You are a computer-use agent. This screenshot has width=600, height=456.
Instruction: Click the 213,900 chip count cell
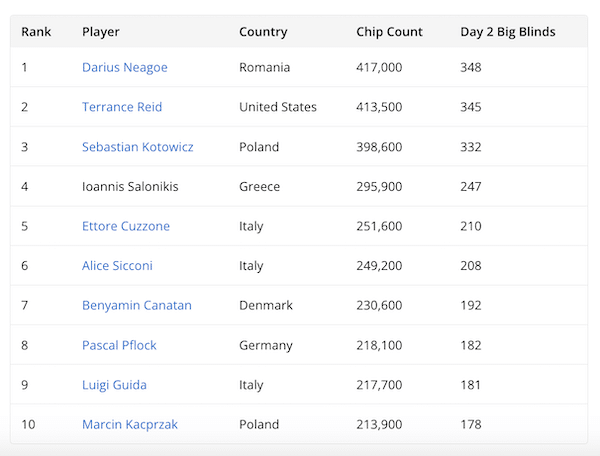(379, 424)
